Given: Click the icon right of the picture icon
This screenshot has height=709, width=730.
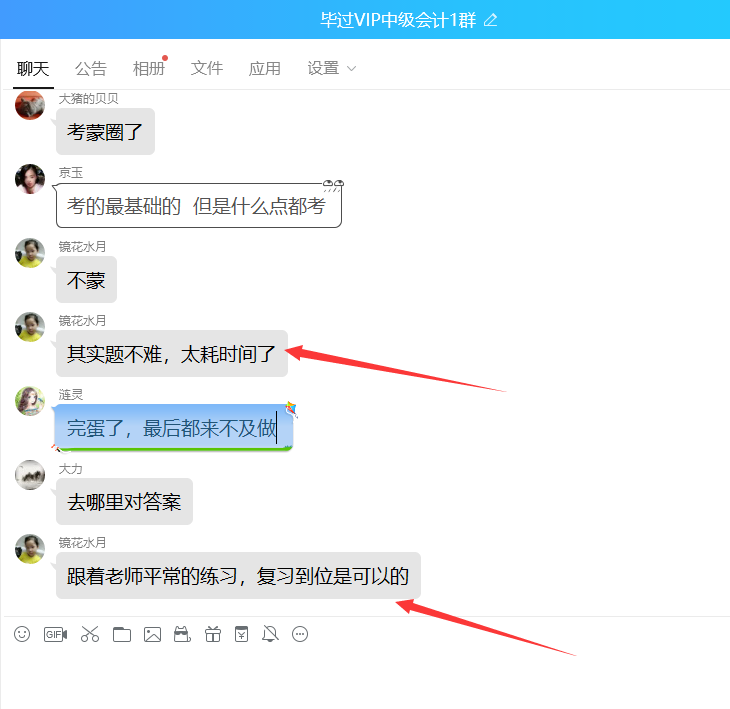Looking at the screenshot, I should pyautogui.click(x=182, y=634).
